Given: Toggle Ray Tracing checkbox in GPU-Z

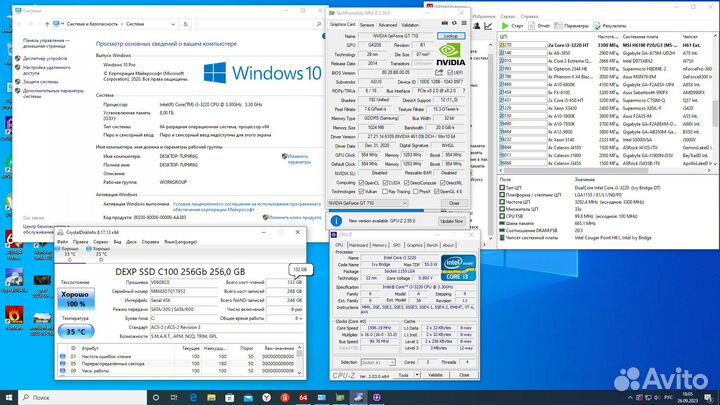Looking at the screenshot, I should 385,191.
